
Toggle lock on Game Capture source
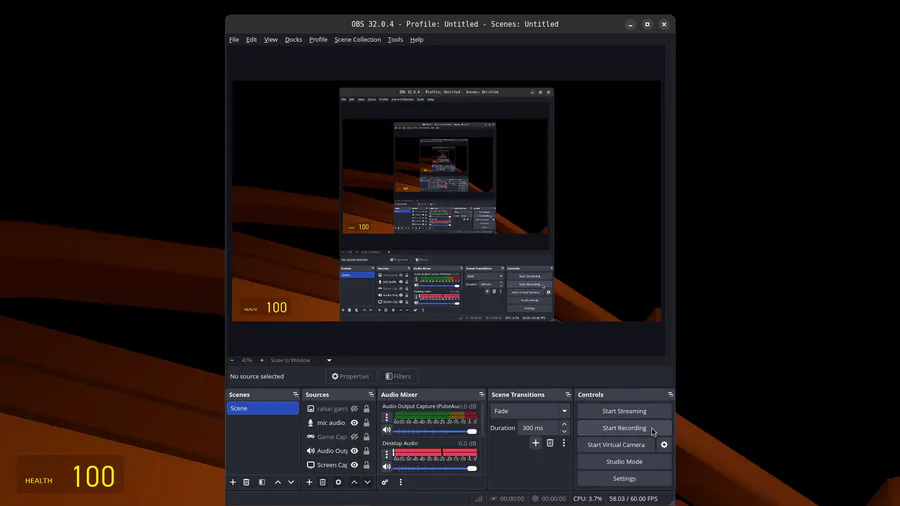[x=367, y=437]
